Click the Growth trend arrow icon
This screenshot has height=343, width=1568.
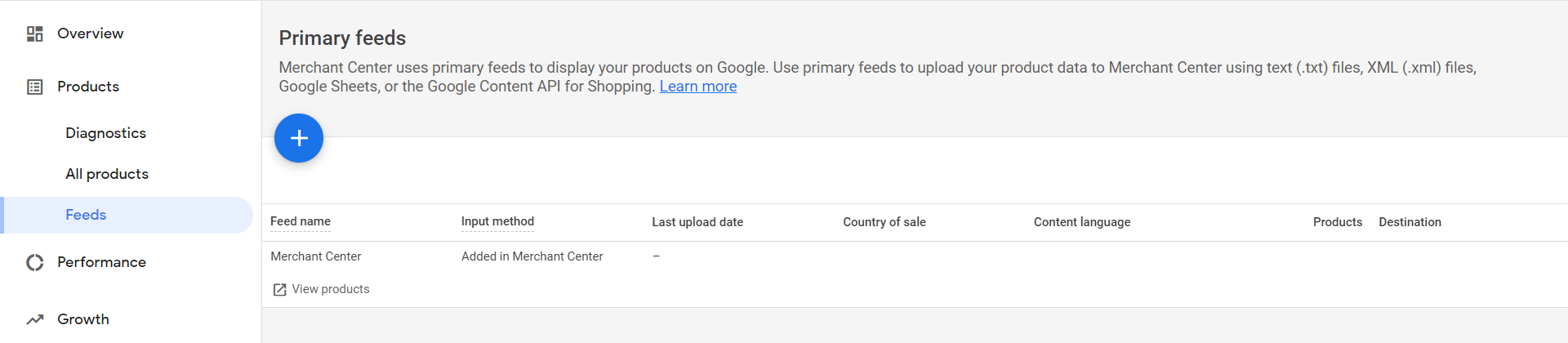[34, 319]
